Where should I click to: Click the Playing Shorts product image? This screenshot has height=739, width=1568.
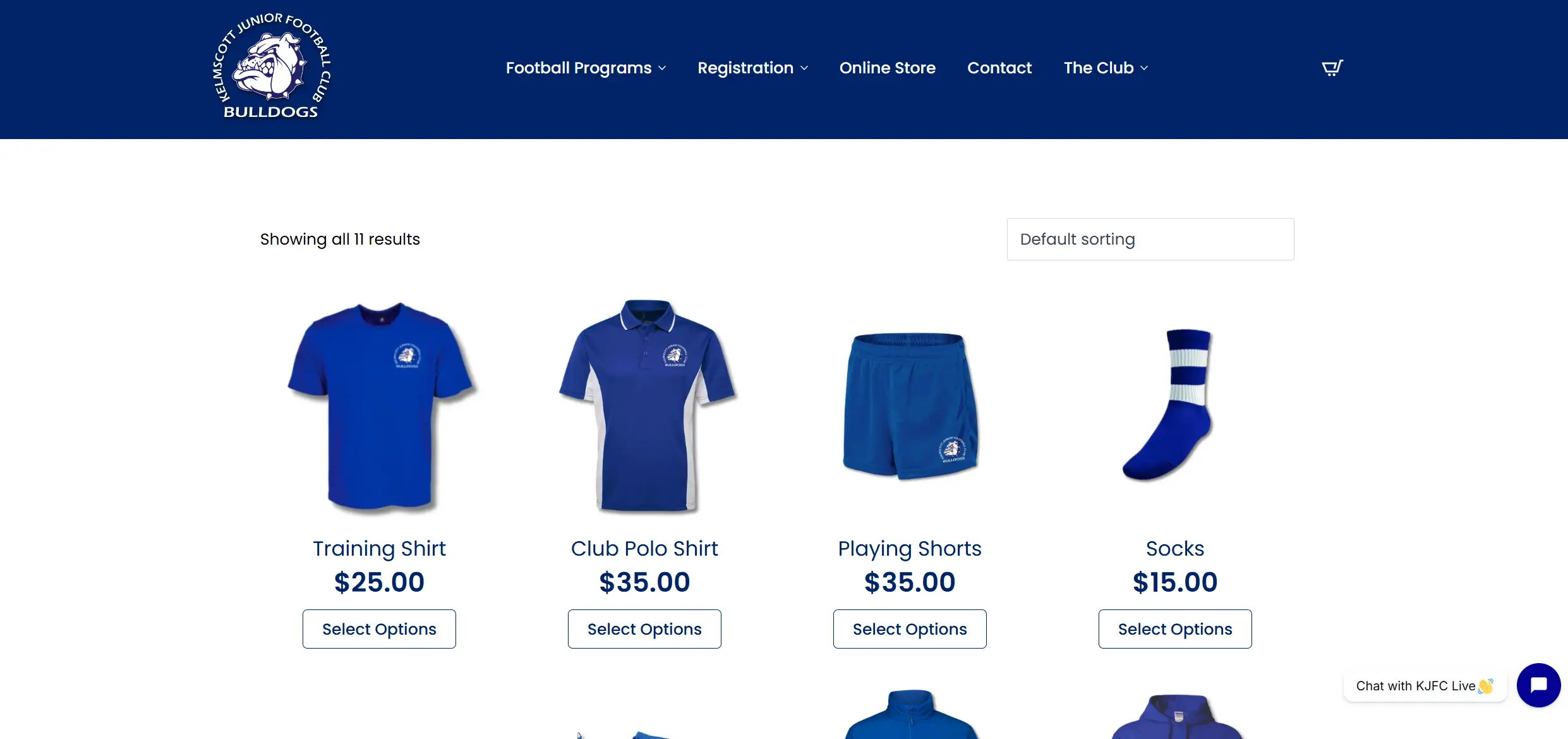910,405
